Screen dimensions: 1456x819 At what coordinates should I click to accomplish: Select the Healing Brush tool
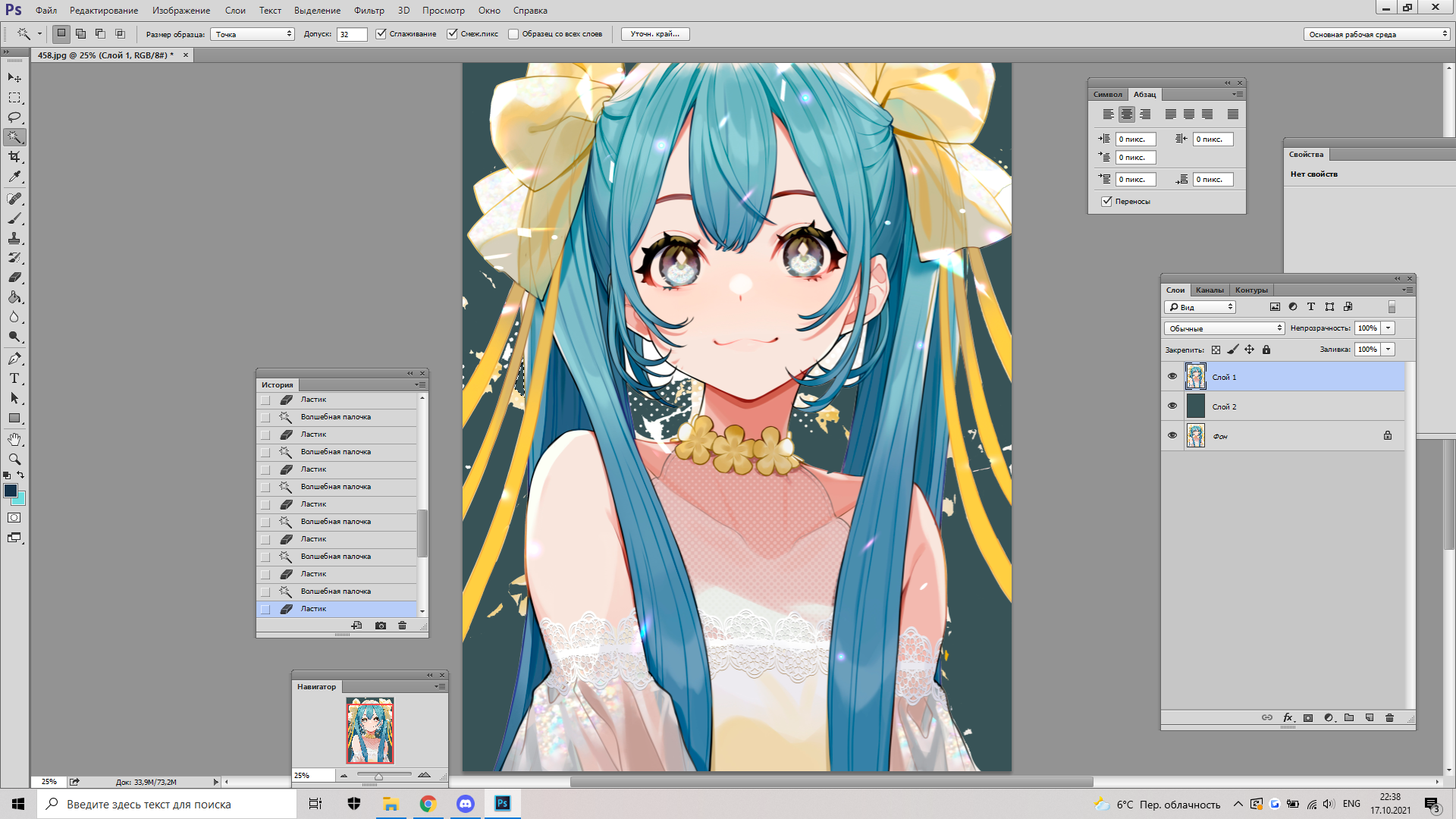pos(14,199)
